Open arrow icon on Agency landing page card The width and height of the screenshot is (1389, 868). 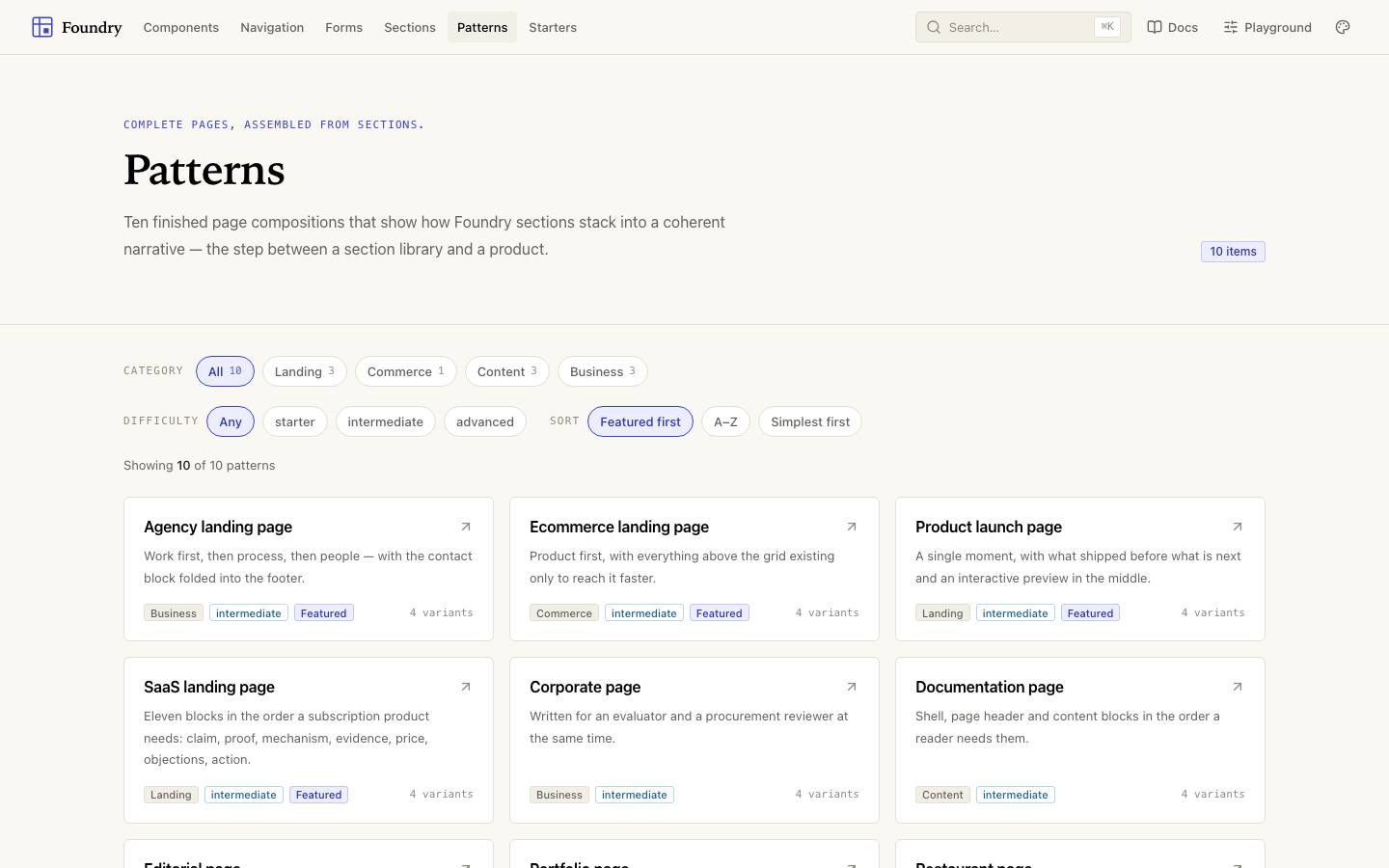pyautogui.click(x=466, y=527)
